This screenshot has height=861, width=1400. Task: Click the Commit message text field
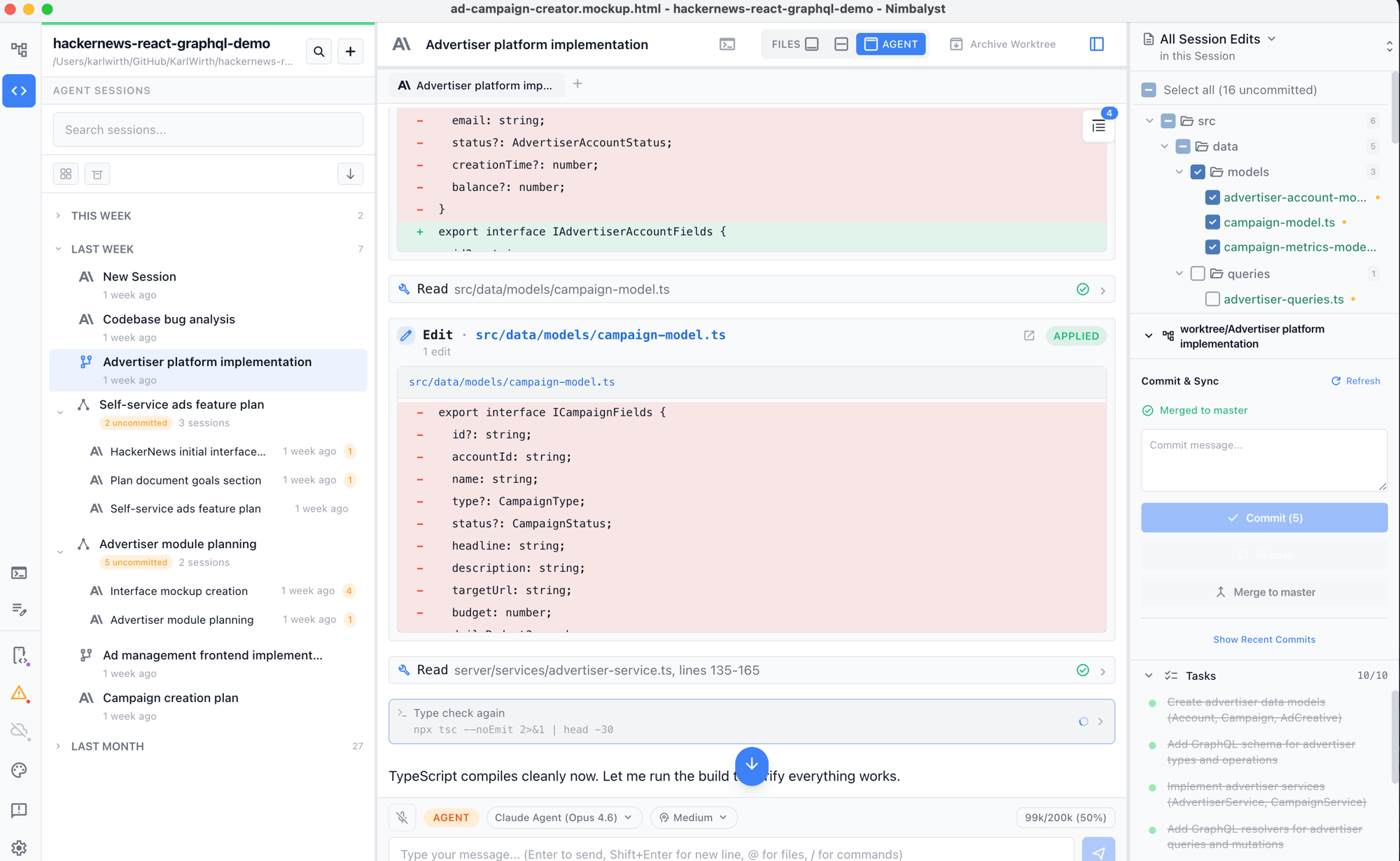pyautogui.click(x=1264, y=460)
